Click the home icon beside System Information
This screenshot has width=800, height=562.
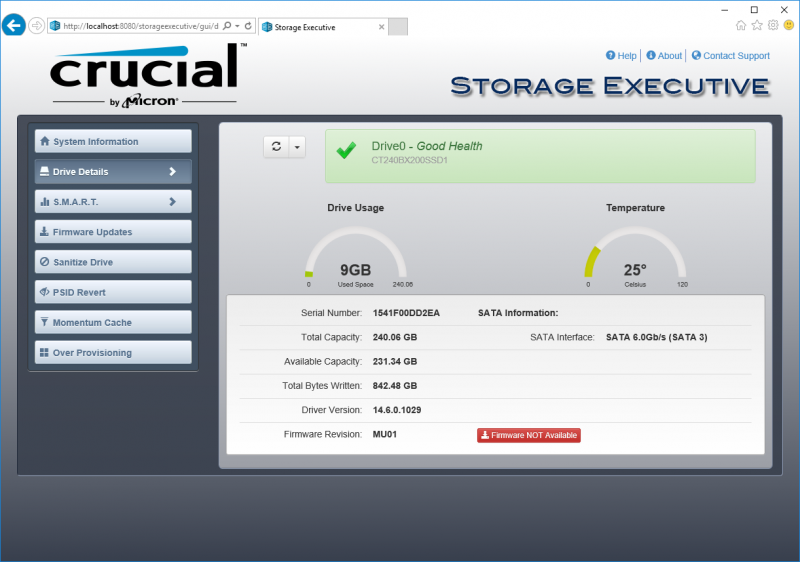pyautogui.click(x=45, y=141)
